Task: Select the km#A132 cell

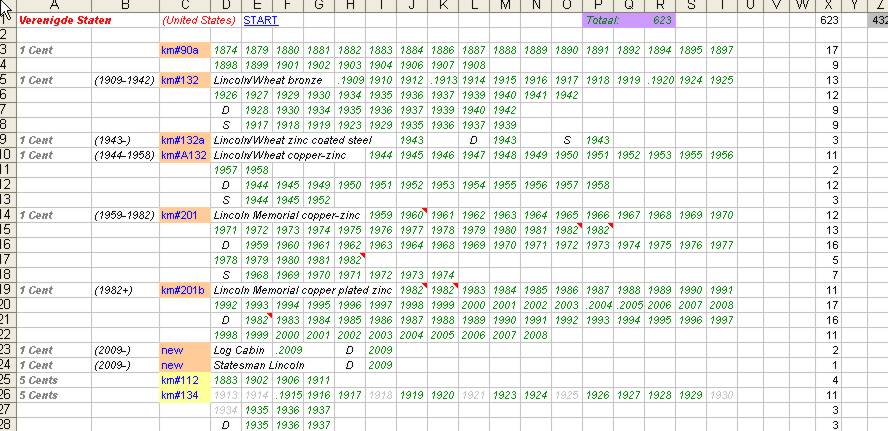Action: tap(185, 155)
